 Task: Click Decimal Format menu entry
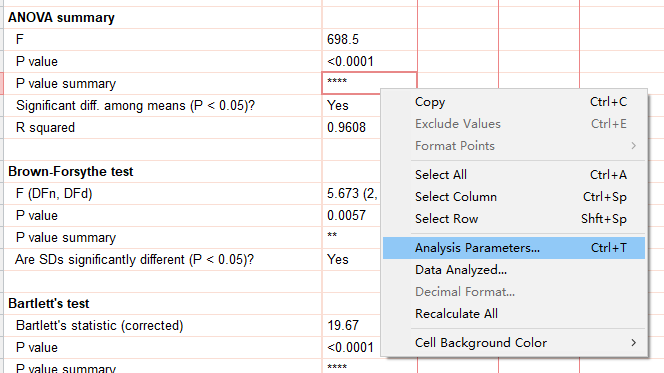click(x=514, y=292)
